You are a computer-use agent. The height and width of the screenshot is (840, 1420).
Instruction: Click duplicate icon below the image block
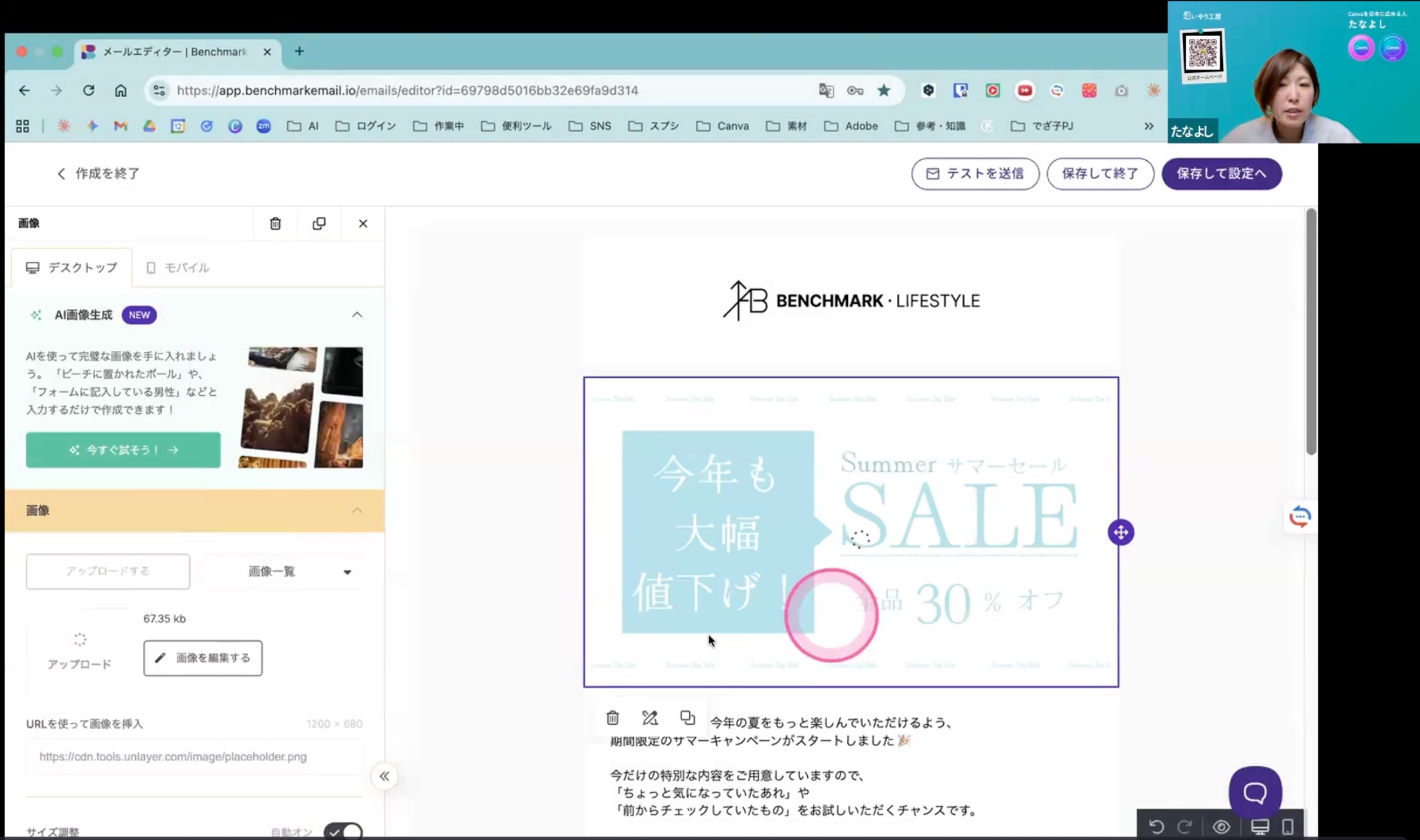(x=687, y=717)
